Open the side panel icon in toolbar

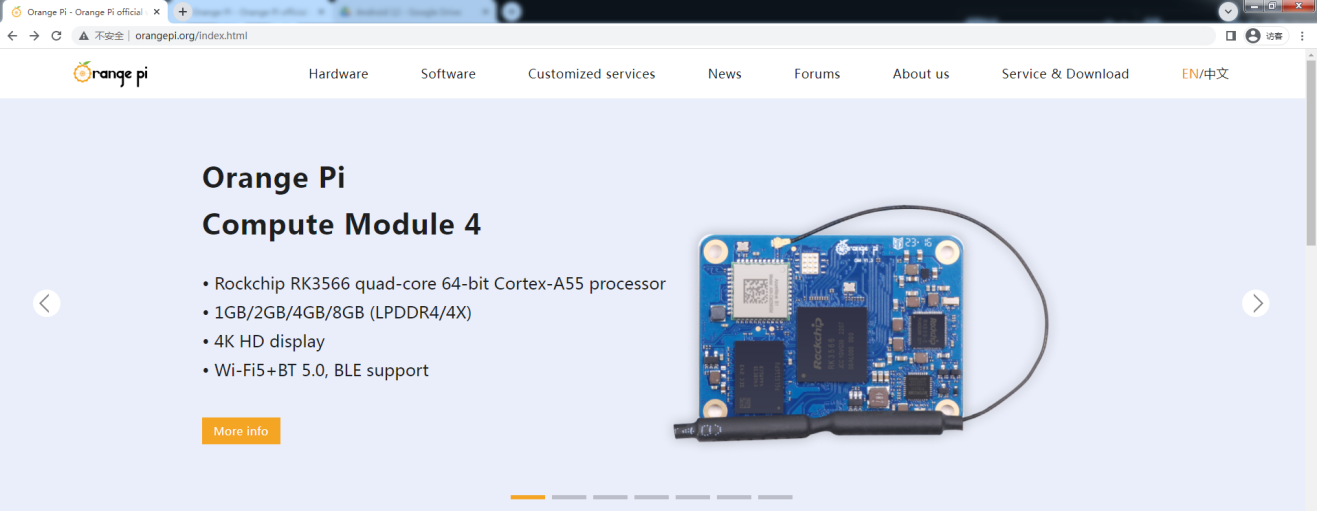[1231, 35]
